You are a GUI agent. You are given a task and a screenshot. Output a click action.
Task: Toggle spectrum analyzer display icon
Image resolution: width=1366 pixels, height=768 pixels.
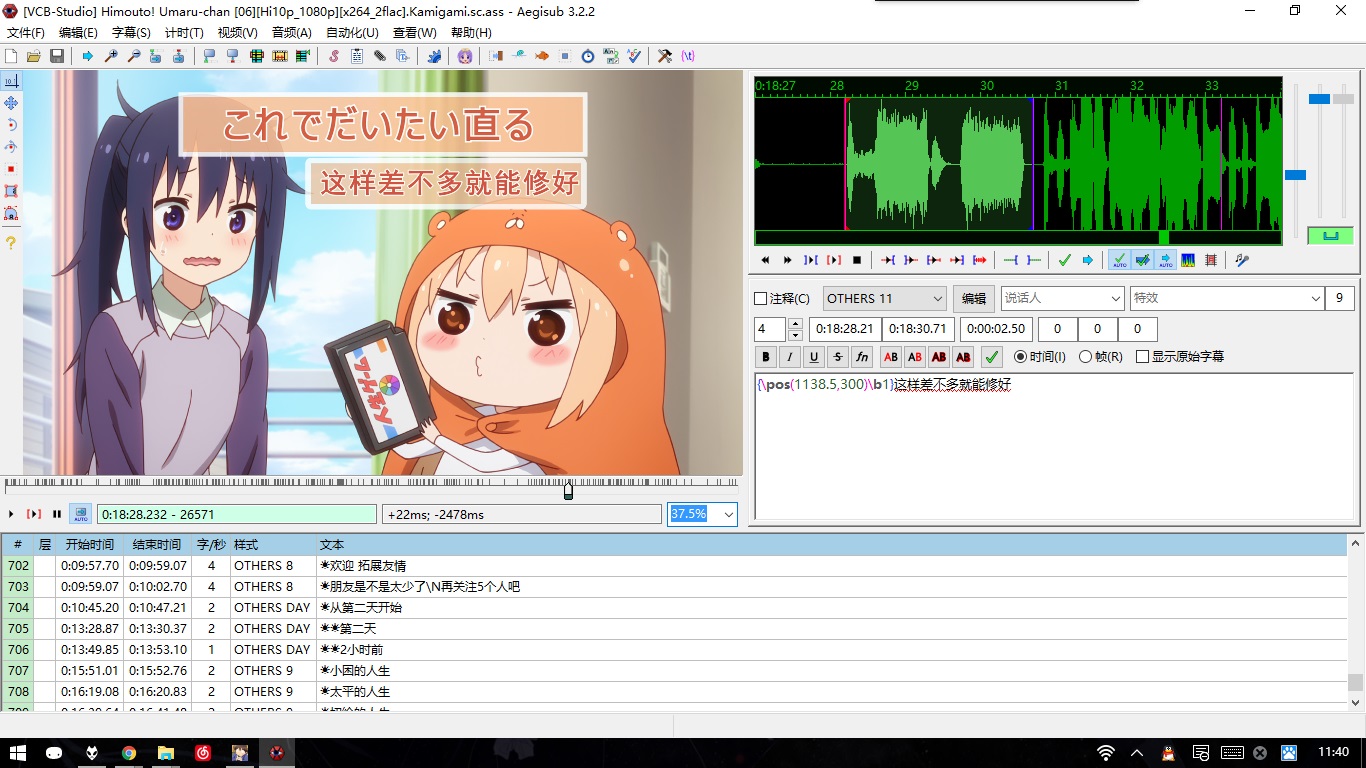[1188, 260]
